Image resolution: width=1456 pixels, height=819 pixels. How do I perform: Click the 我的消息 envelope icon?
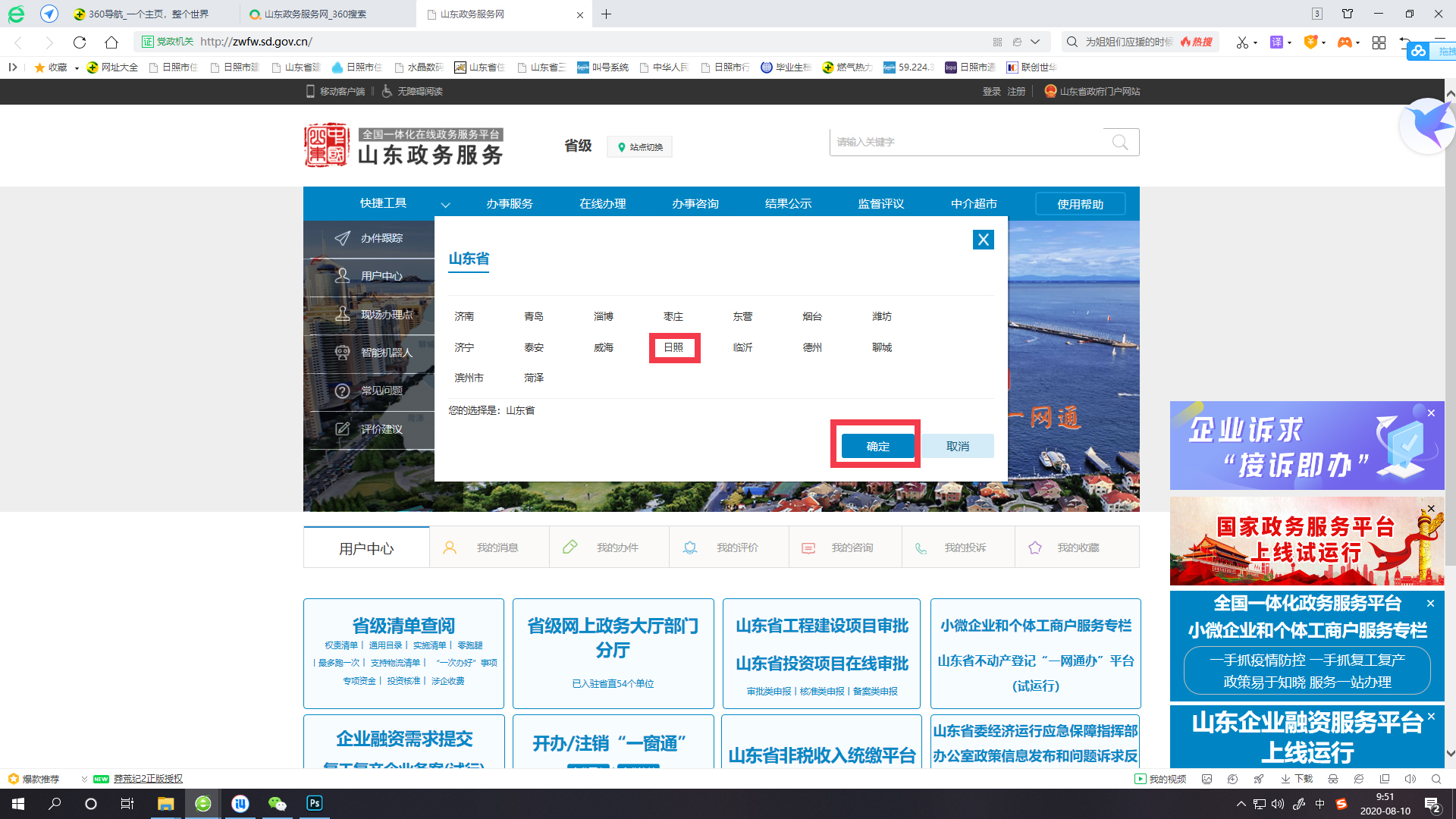coord(450,547)
